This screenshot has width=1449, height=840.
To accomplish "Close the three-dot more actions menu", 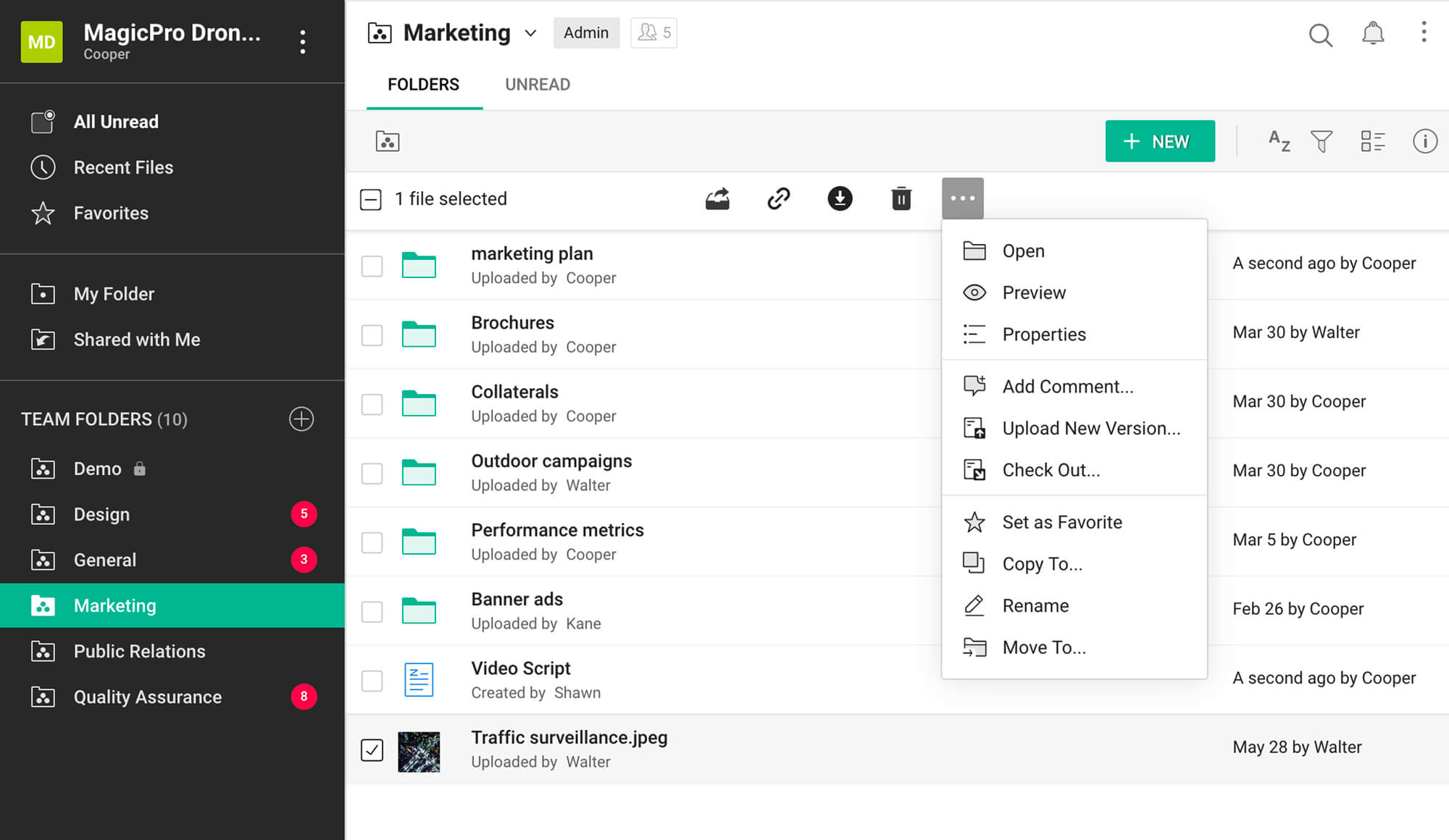I will coord(962,198).
